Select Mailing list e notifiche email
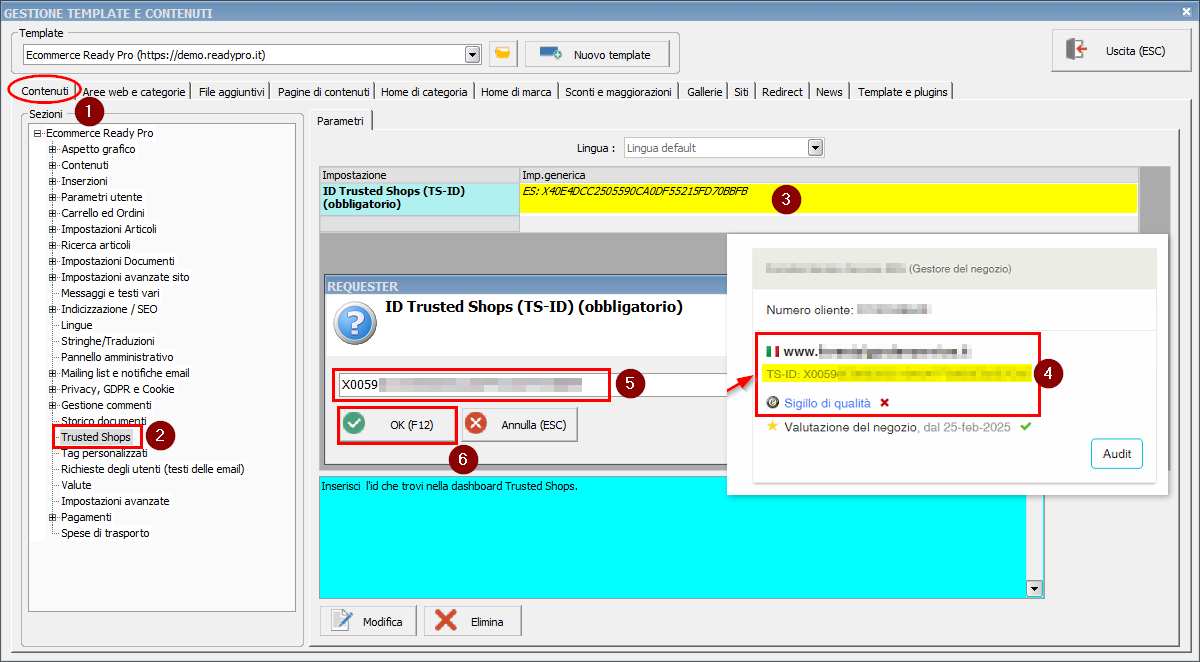1200x662 pixels. pos(125,373)
